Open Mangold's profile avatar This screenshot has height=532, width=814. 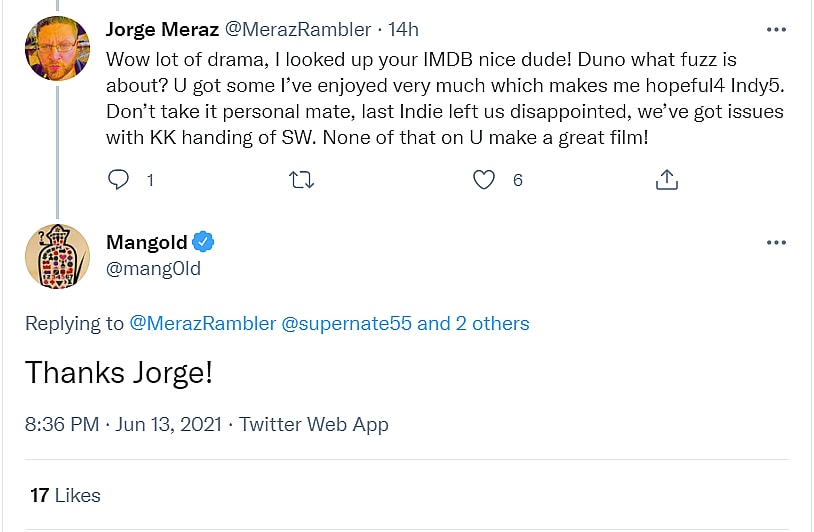click(x=58, y=256)
